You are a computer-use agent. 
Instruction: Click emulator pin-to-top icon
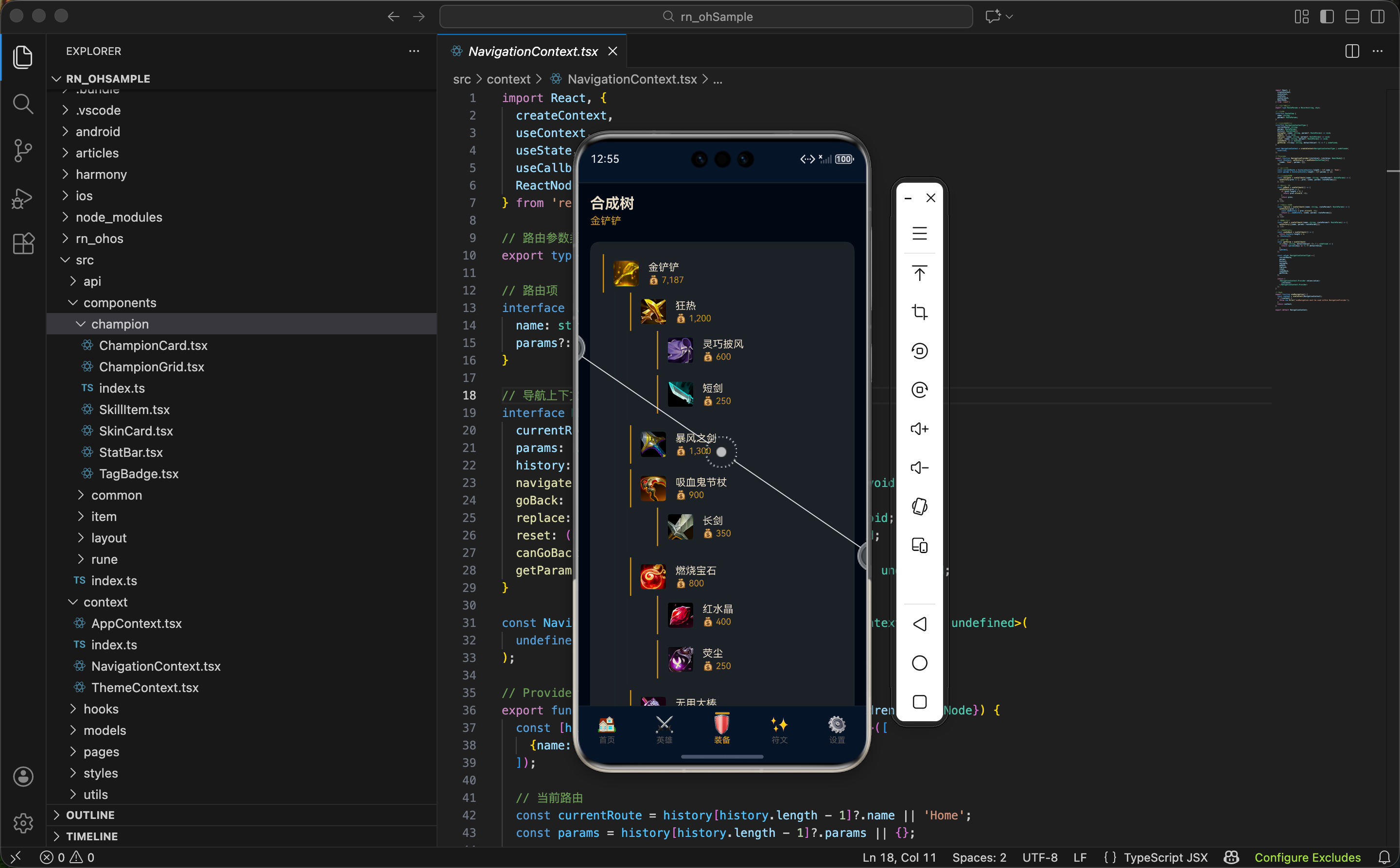tap(919, 273)
